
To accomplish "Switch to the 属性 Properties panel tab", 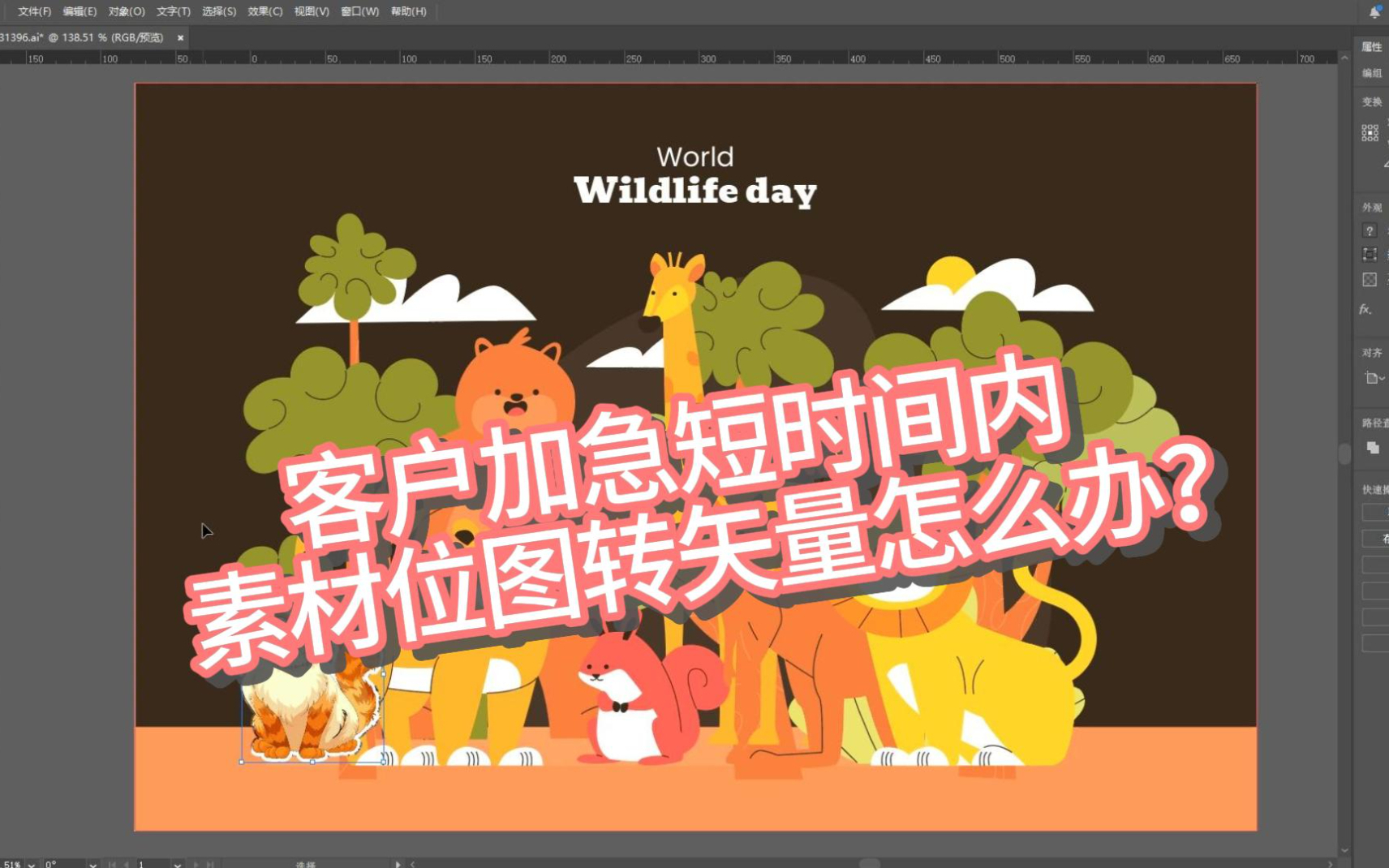I will (x=1372, y=47).
